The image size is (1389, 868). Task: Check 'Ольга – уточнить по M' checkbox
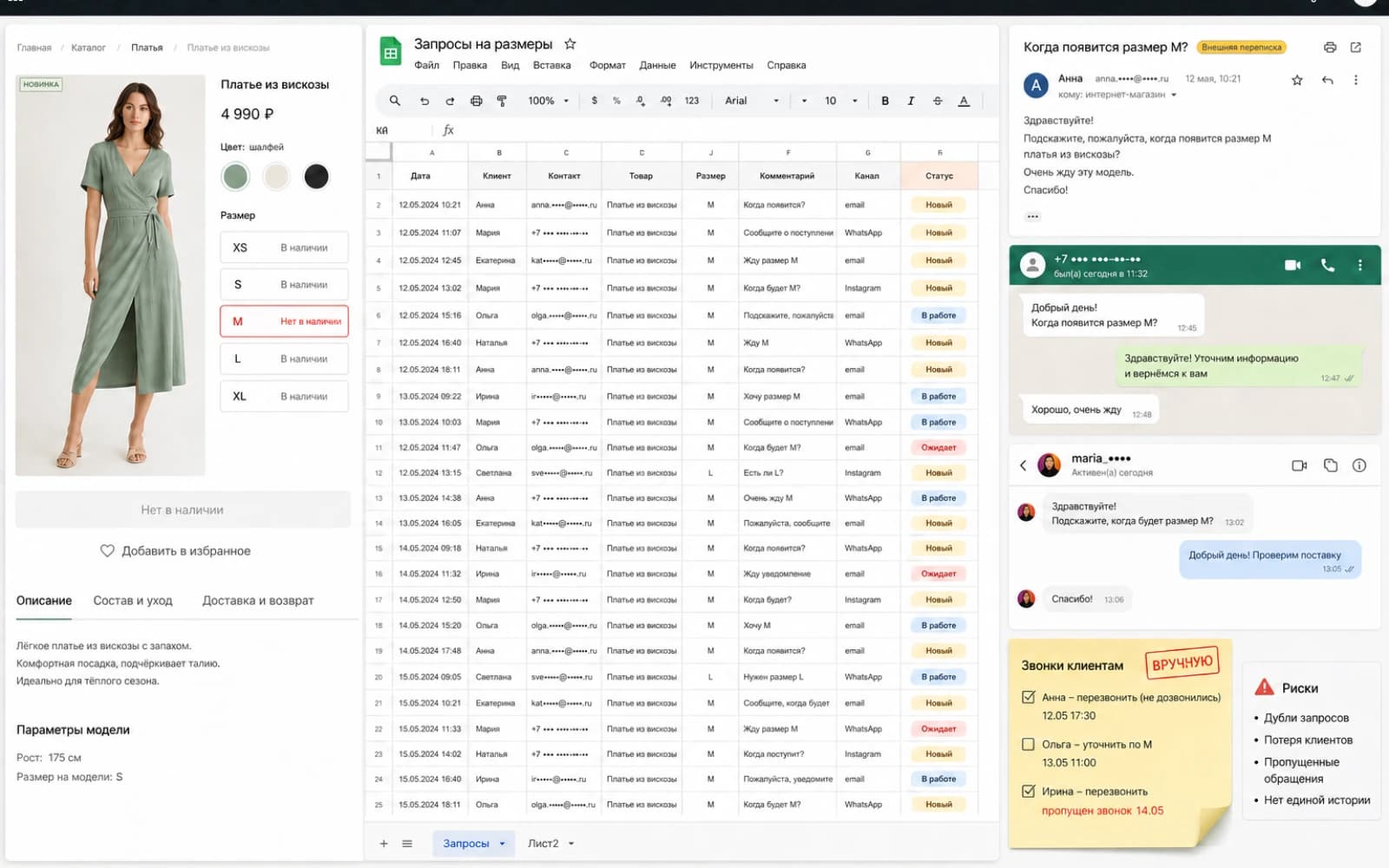tap(1029, 744)
